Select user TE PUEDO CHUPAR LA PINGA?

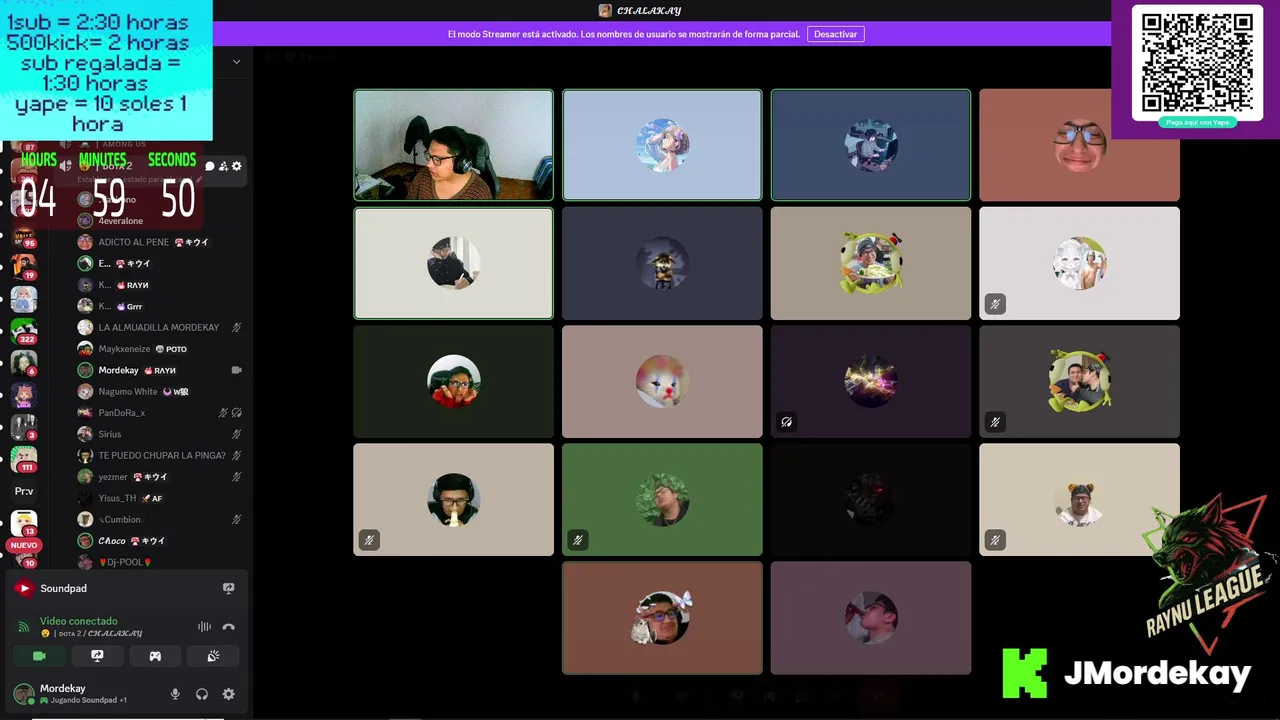point(161,455)
